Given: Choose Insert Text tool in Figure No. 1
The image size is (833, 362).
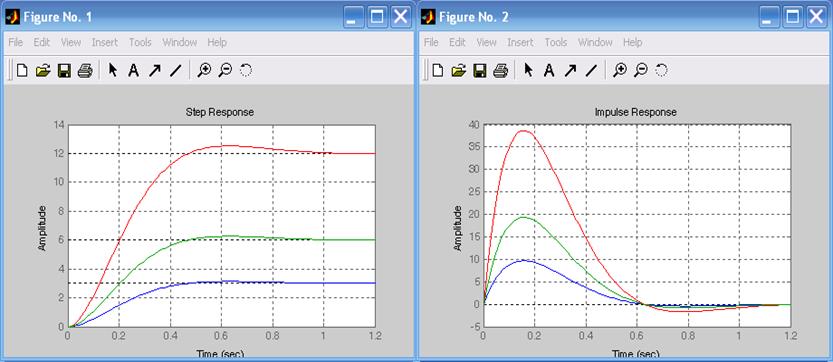Looking at the screenshot, I should tap(133, 70).
